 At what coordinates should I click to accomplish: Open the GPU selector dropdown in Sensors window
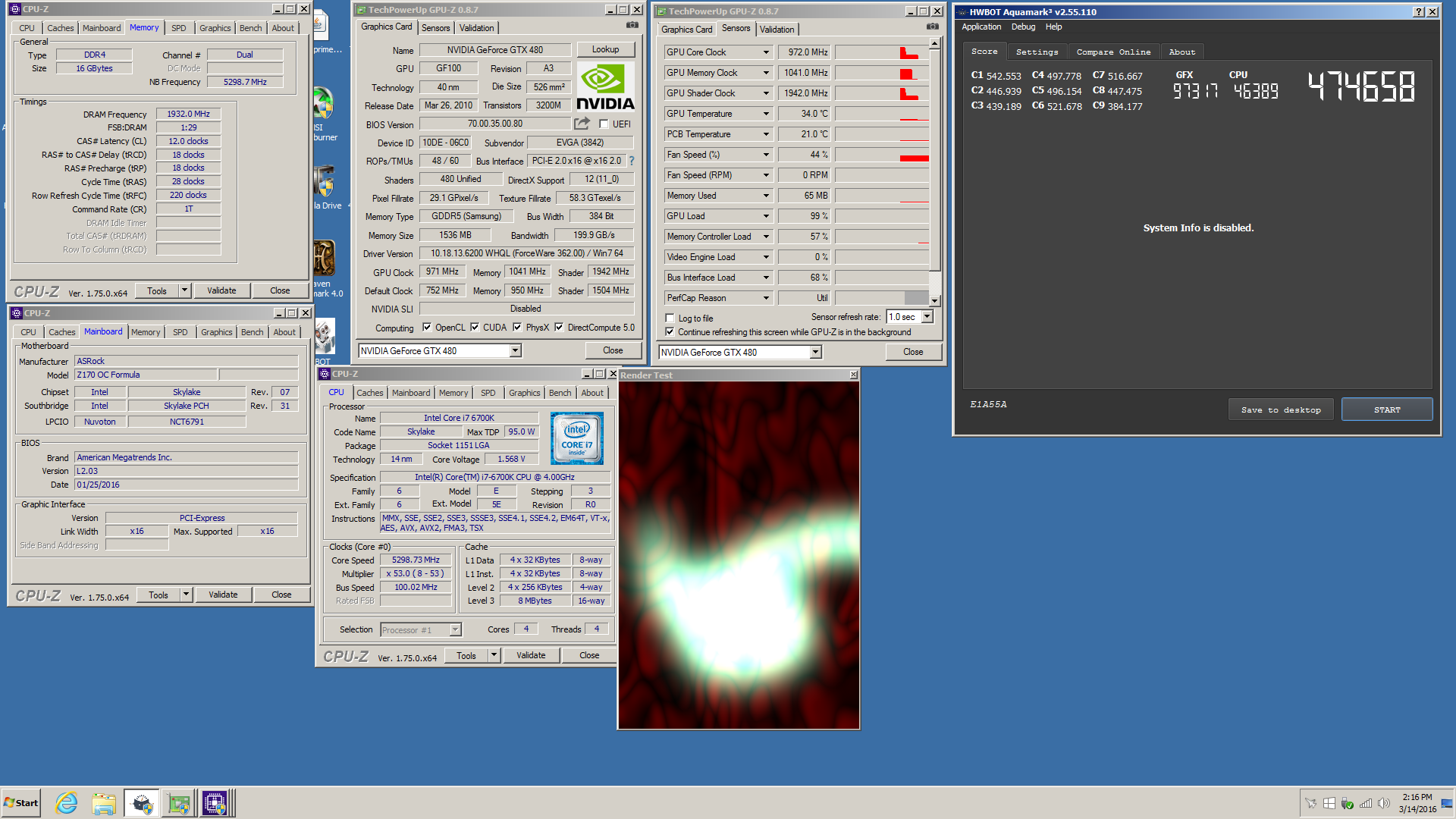[816, 352]
